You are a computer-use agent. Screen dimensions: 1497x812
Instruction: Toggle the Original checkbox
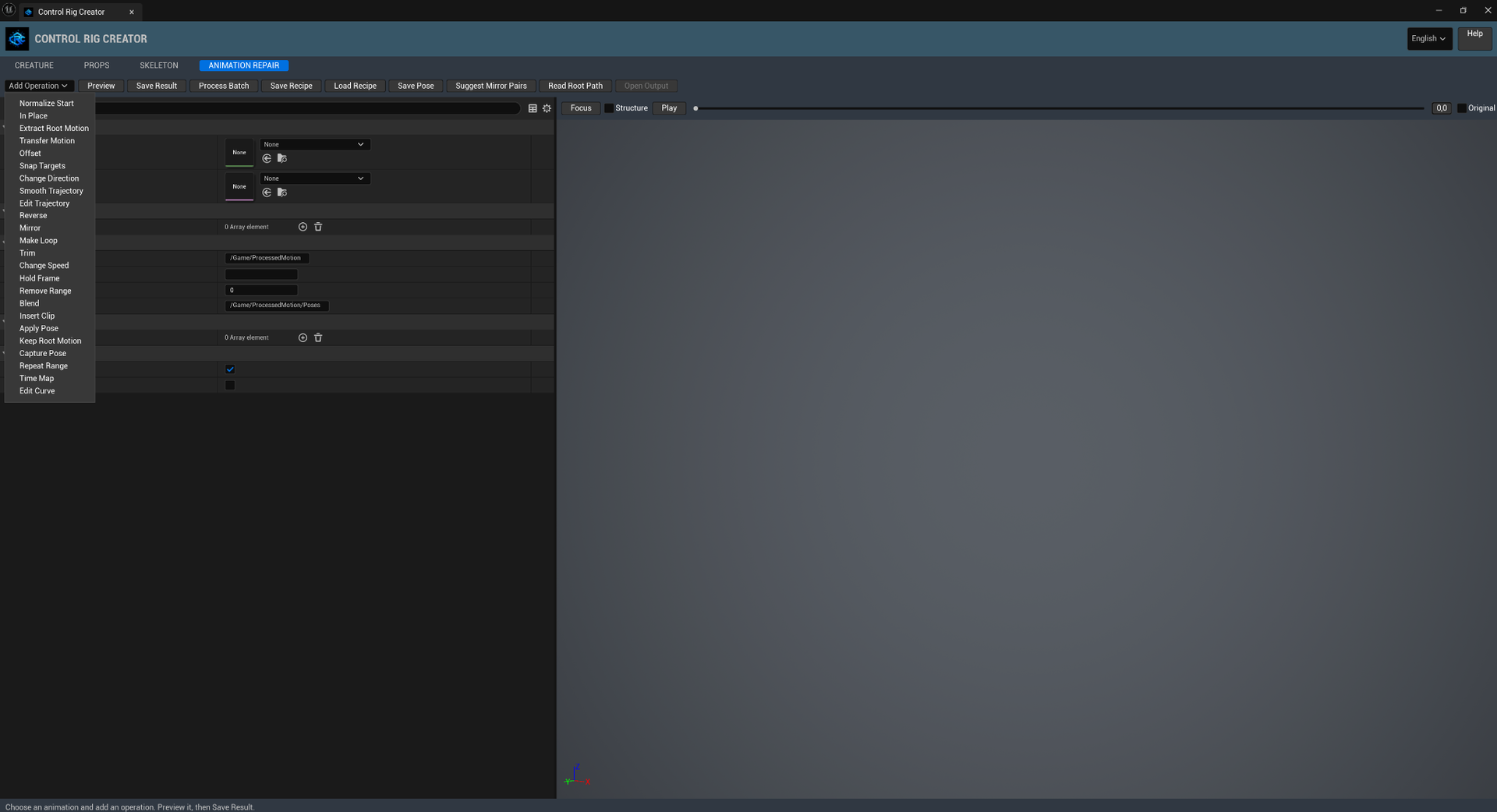pos(1462,108)
